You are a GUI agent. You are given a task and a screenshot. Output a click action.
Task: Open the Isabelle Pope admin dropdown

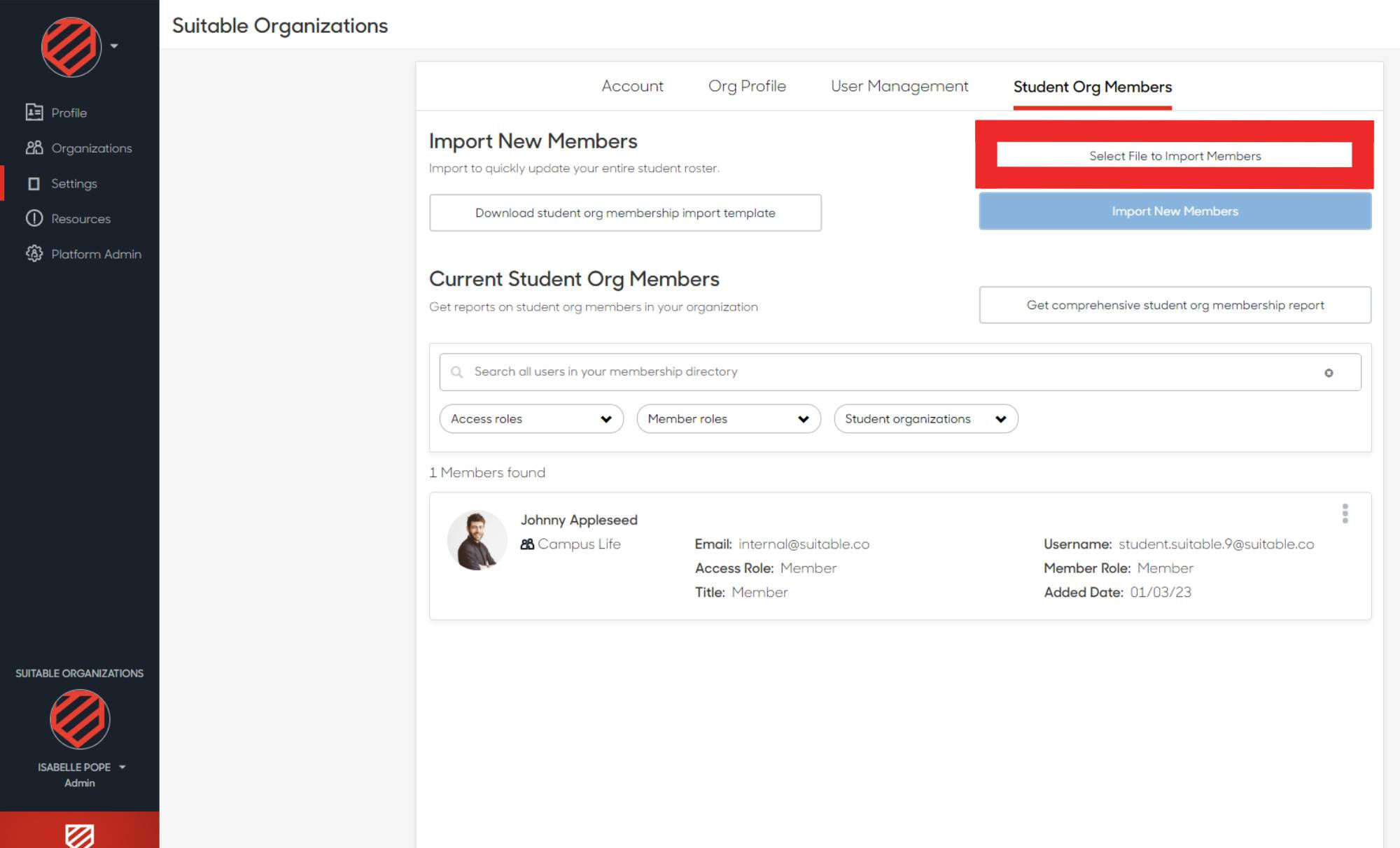(124, 767)
